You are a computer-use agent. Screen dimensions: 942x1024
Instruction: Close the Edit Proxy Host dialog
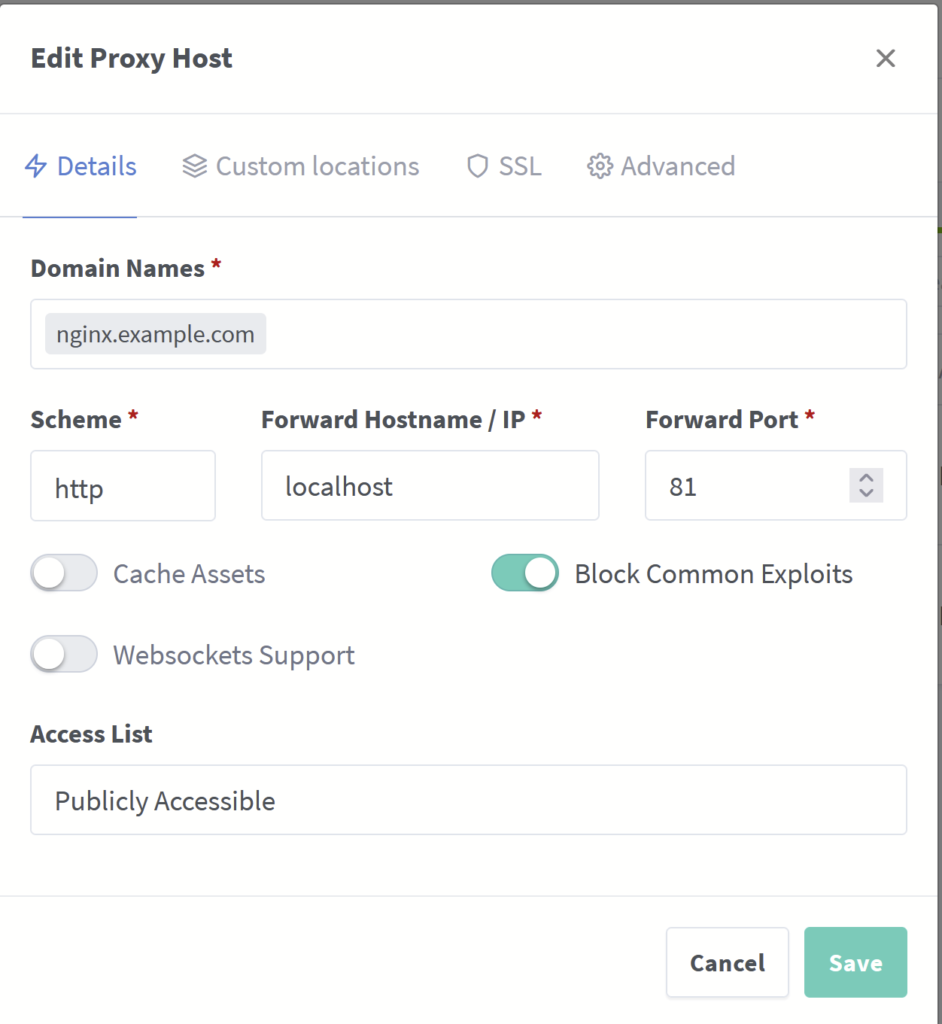point(885,59)
